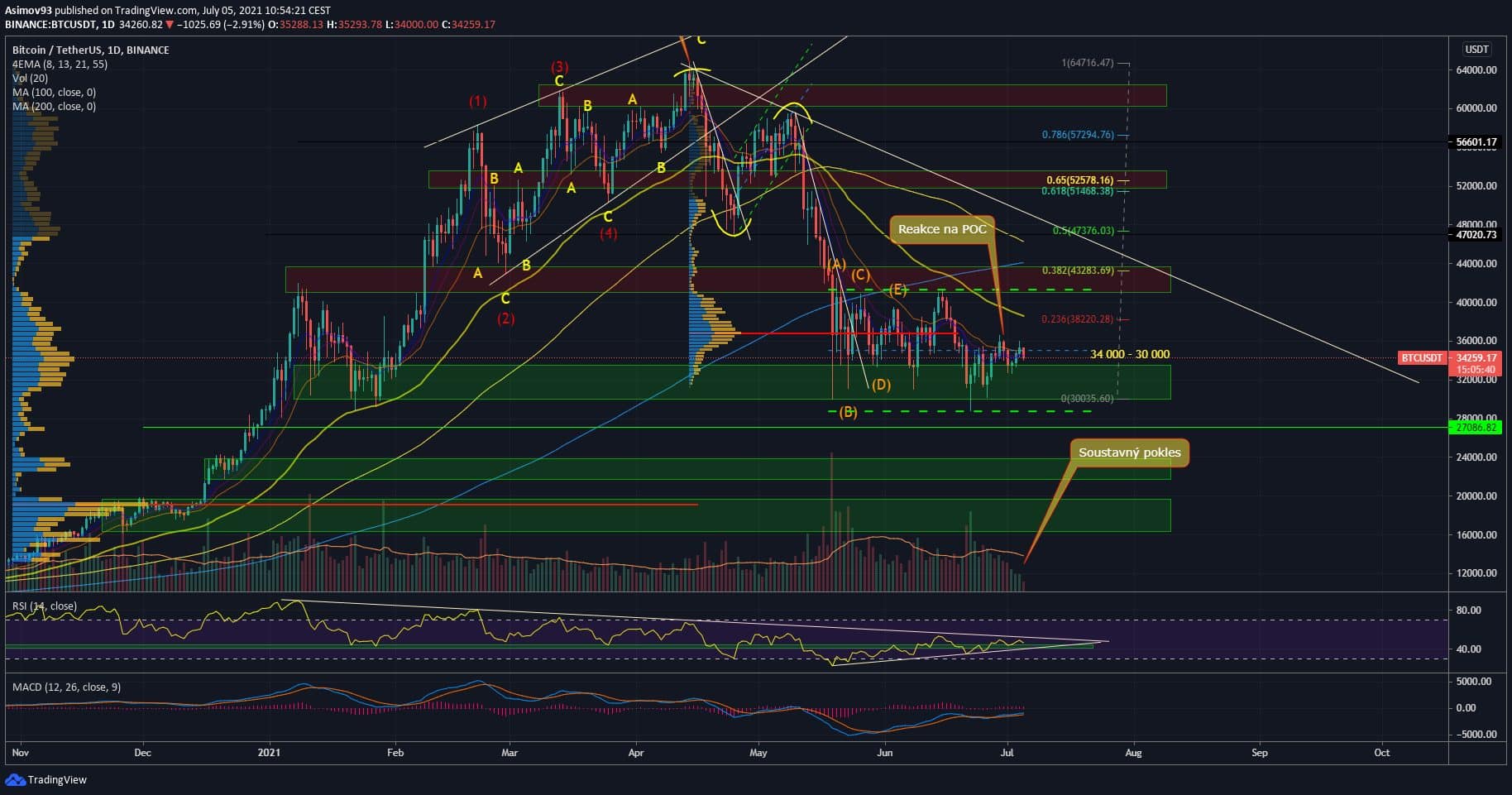Select the 'Soustavný pokles' callout note
This screenshot has width=1512, height=795.
coord(1130,453)
